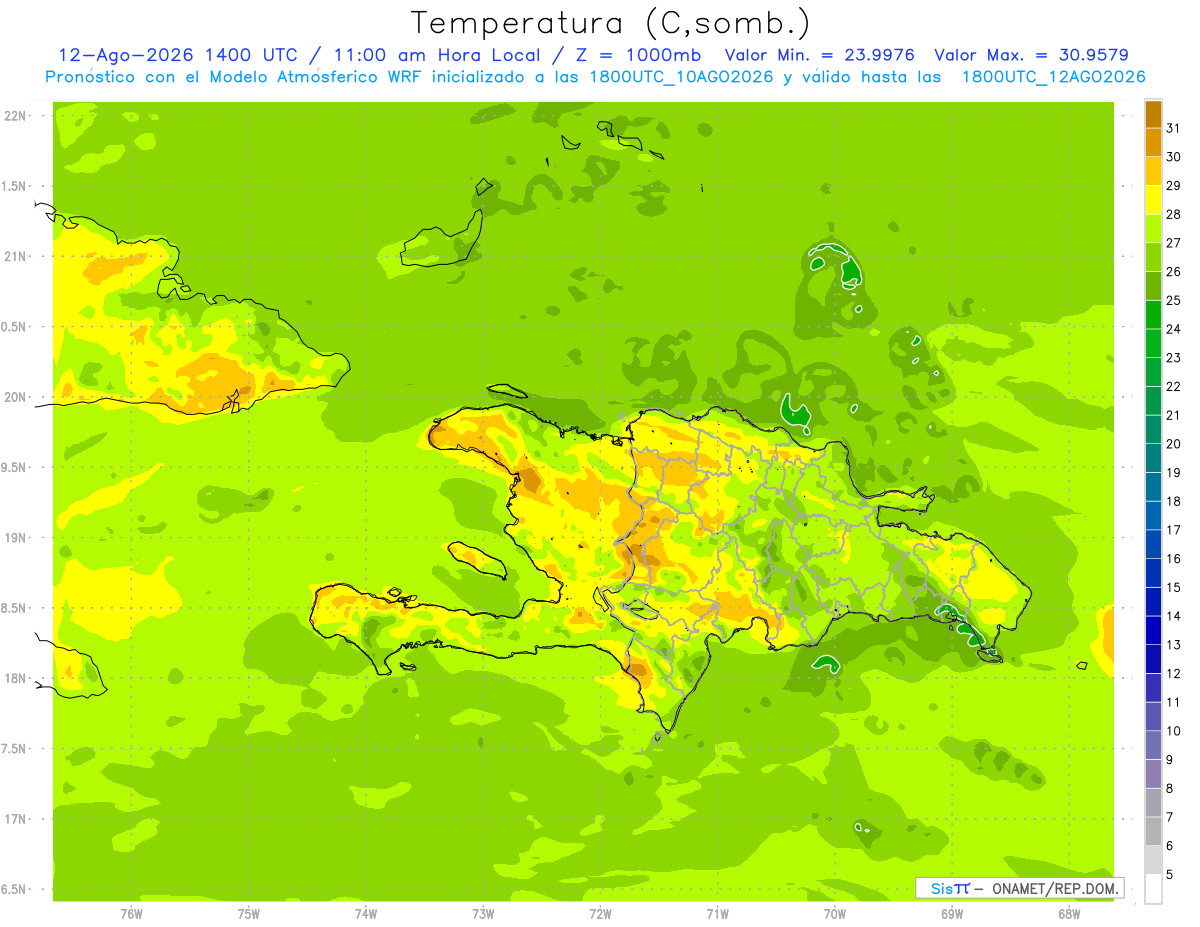
Task: Click the '15' label on the color scale
Action: [1173, 587]
